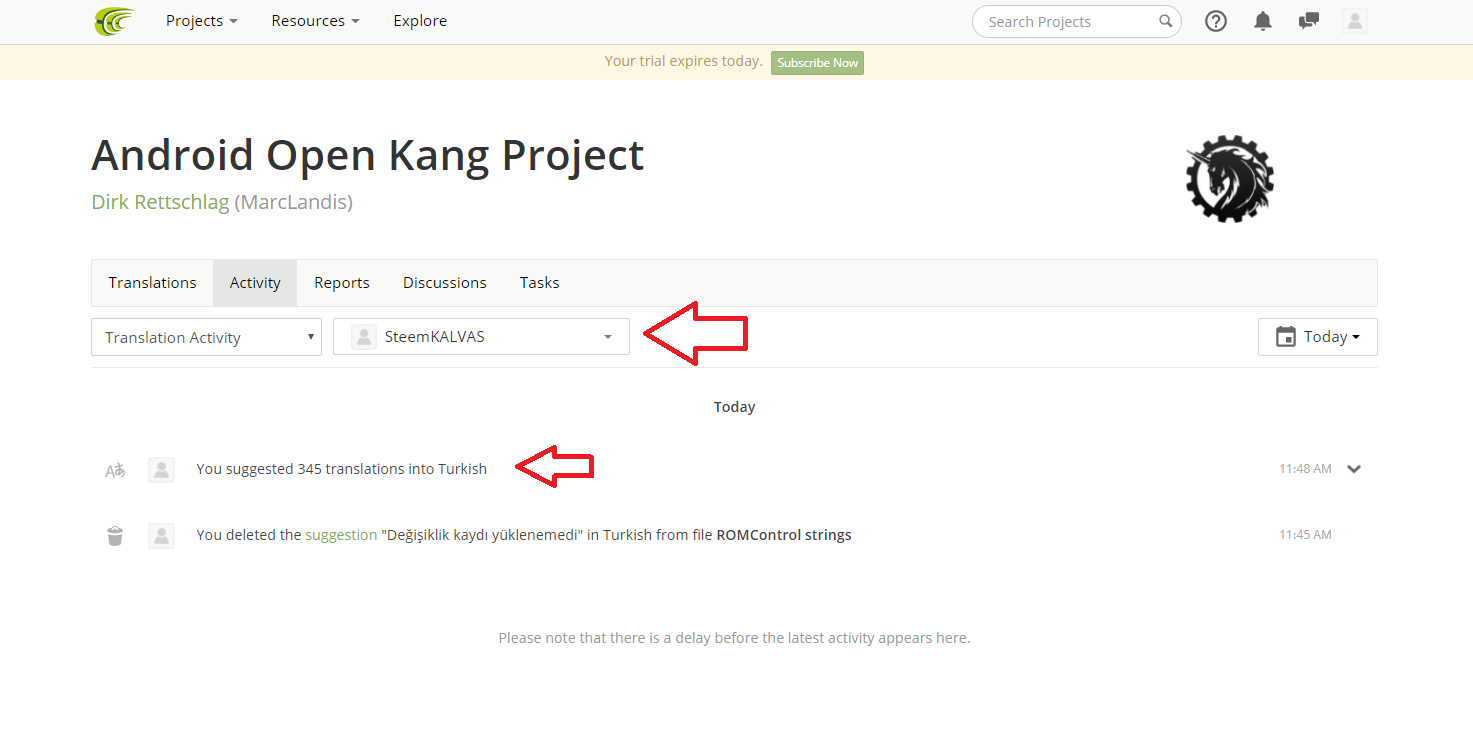Screen dimensions: 1473x735
Task: Click the 'Your trial expires today.' notice
Action: click(x=683, y=61)
